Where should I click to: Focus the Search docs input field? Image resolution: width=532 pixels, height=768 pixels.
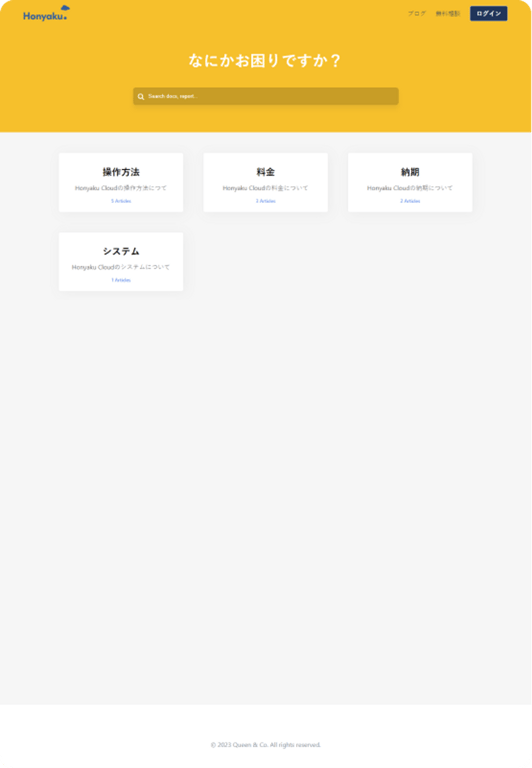pos(266,96)
